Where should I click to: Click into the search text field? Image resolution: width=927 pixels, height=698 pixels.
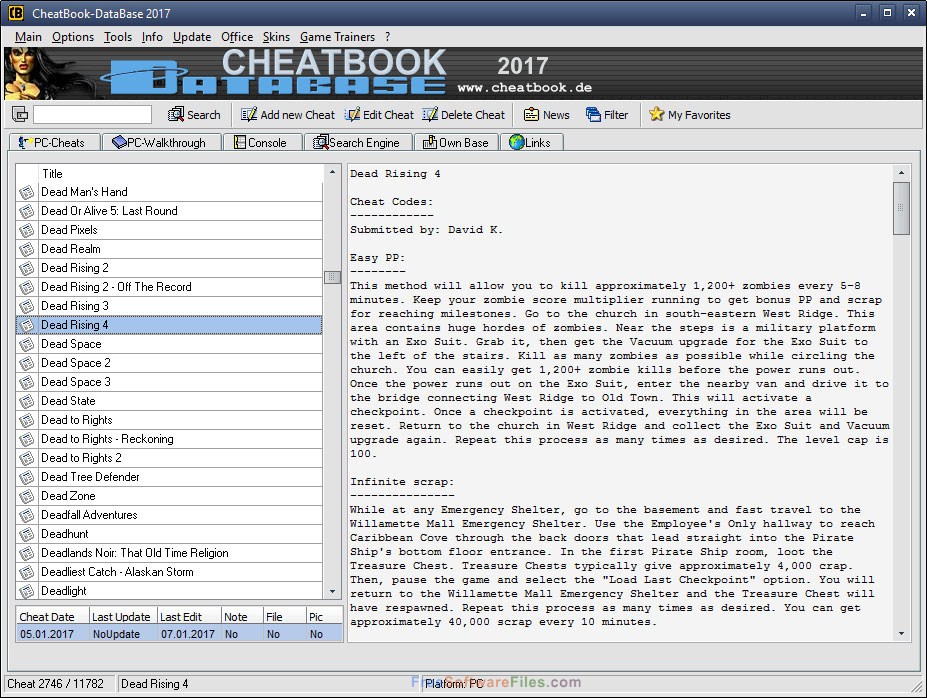93,114
